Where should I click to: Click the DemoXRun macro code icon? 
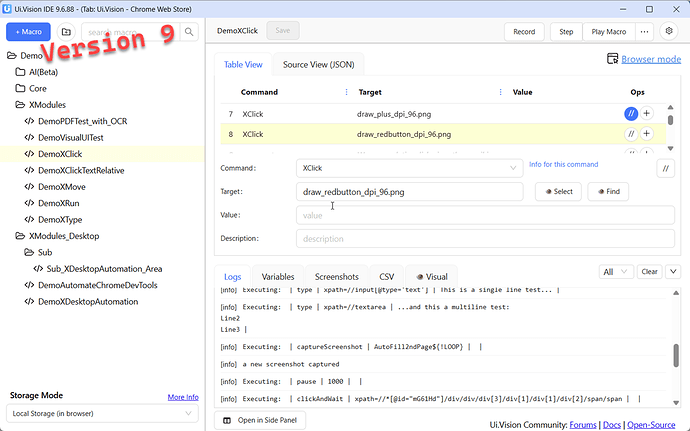pyautogui.click(x=29, y=203)
